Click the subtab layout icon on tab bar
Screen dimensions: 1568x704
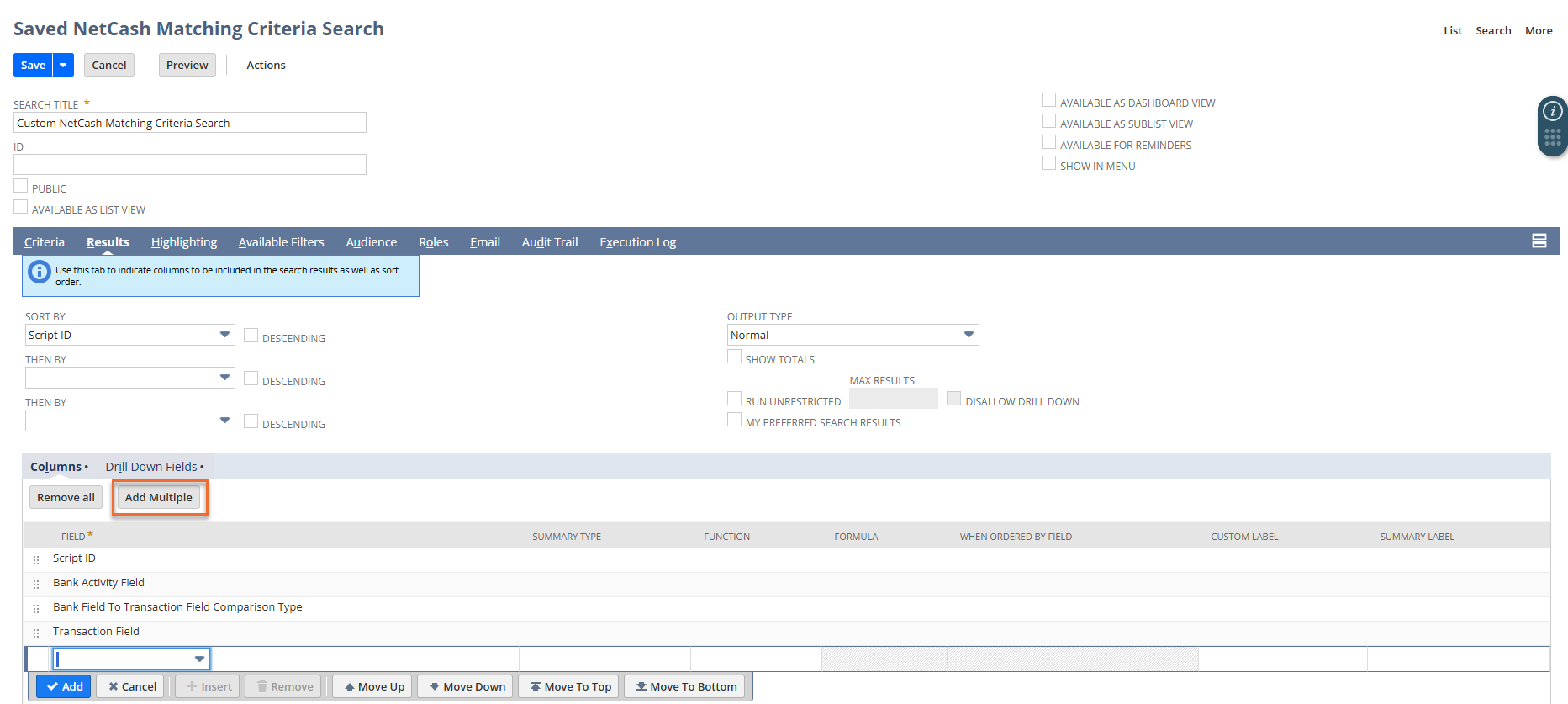(x=1539, y=241)
